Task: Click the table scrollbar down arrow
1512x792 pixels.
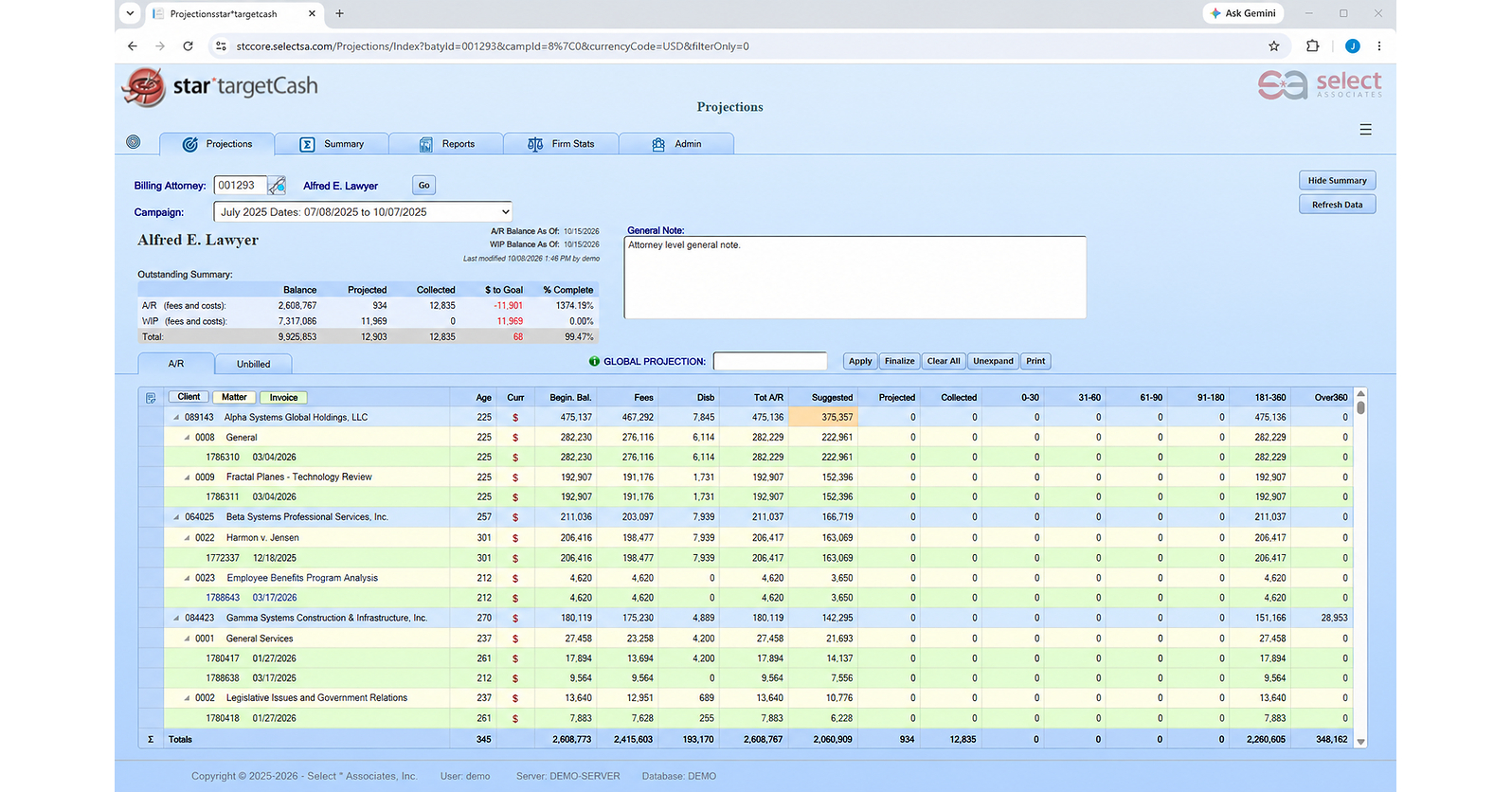Action: point(1360,742)
